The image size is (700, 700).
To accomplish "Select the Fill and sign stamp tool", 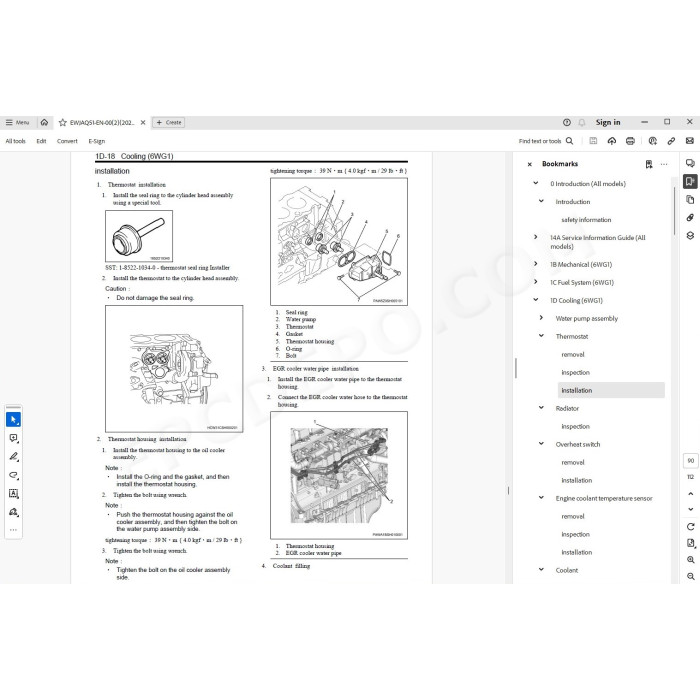I will (13, 512).
